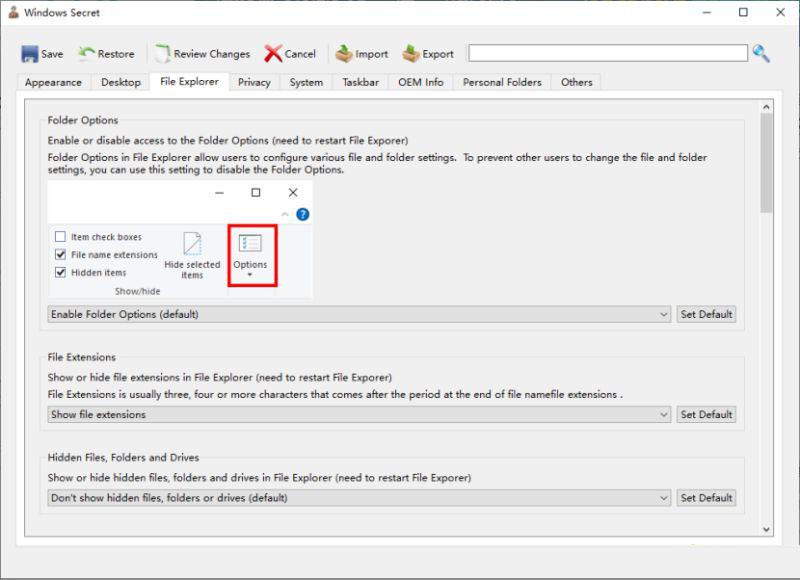
Task: Click Set Default for Hidden Files
Action: tap(706, 497)
